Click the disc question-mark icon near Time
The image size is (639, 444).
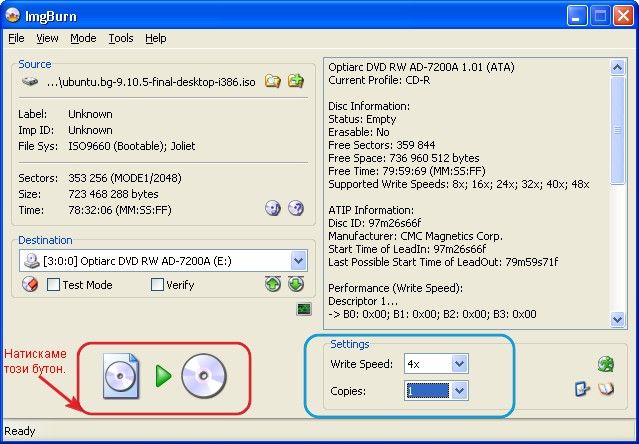296,208
